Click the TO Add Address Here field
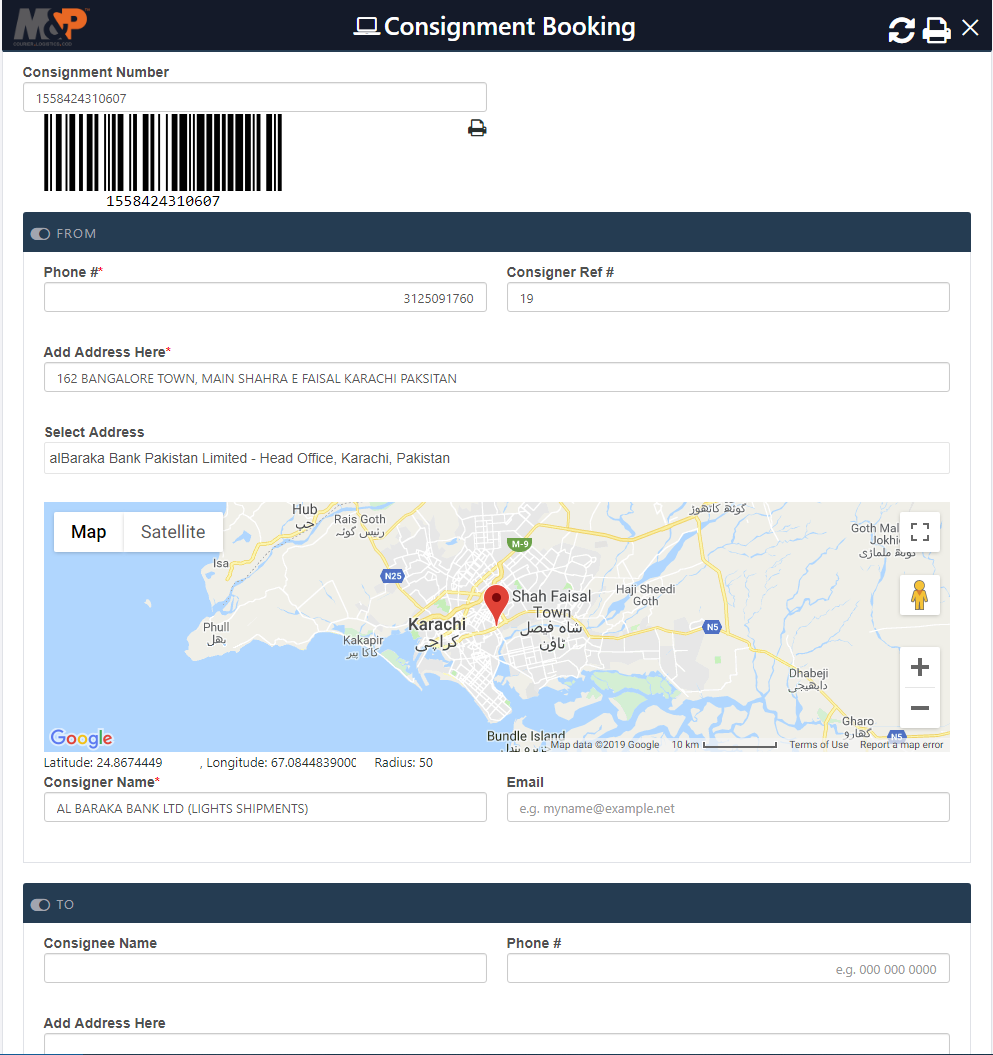This screenshot has height=1055, width=993. click(x=496, y=1044)
